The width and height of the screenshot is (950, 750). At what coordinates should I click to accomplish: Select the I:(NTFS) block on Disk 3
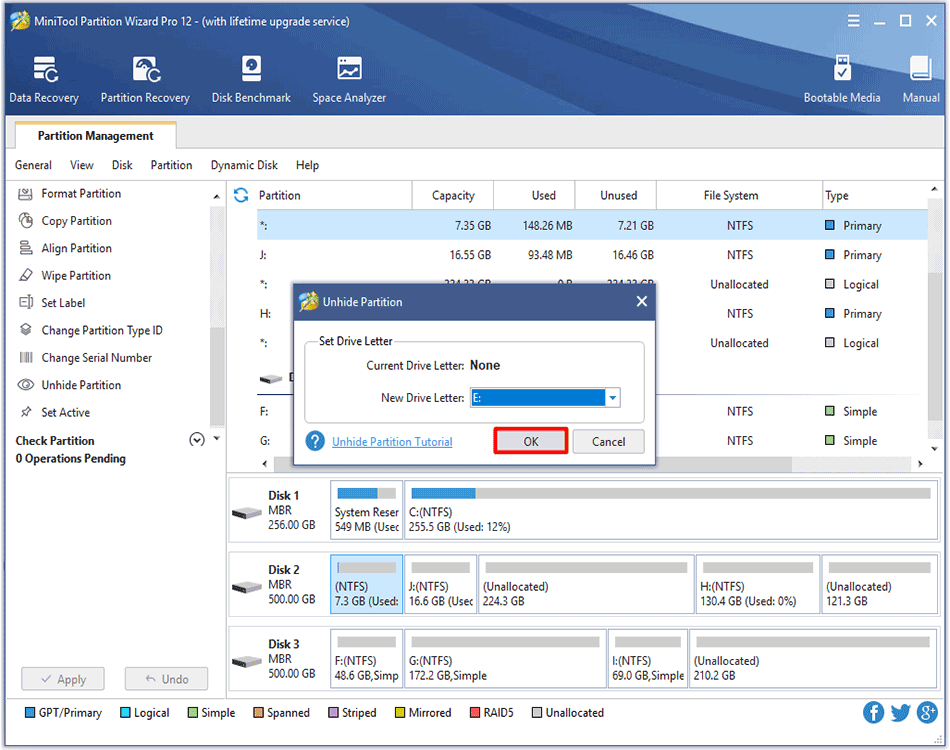(648, 659)
